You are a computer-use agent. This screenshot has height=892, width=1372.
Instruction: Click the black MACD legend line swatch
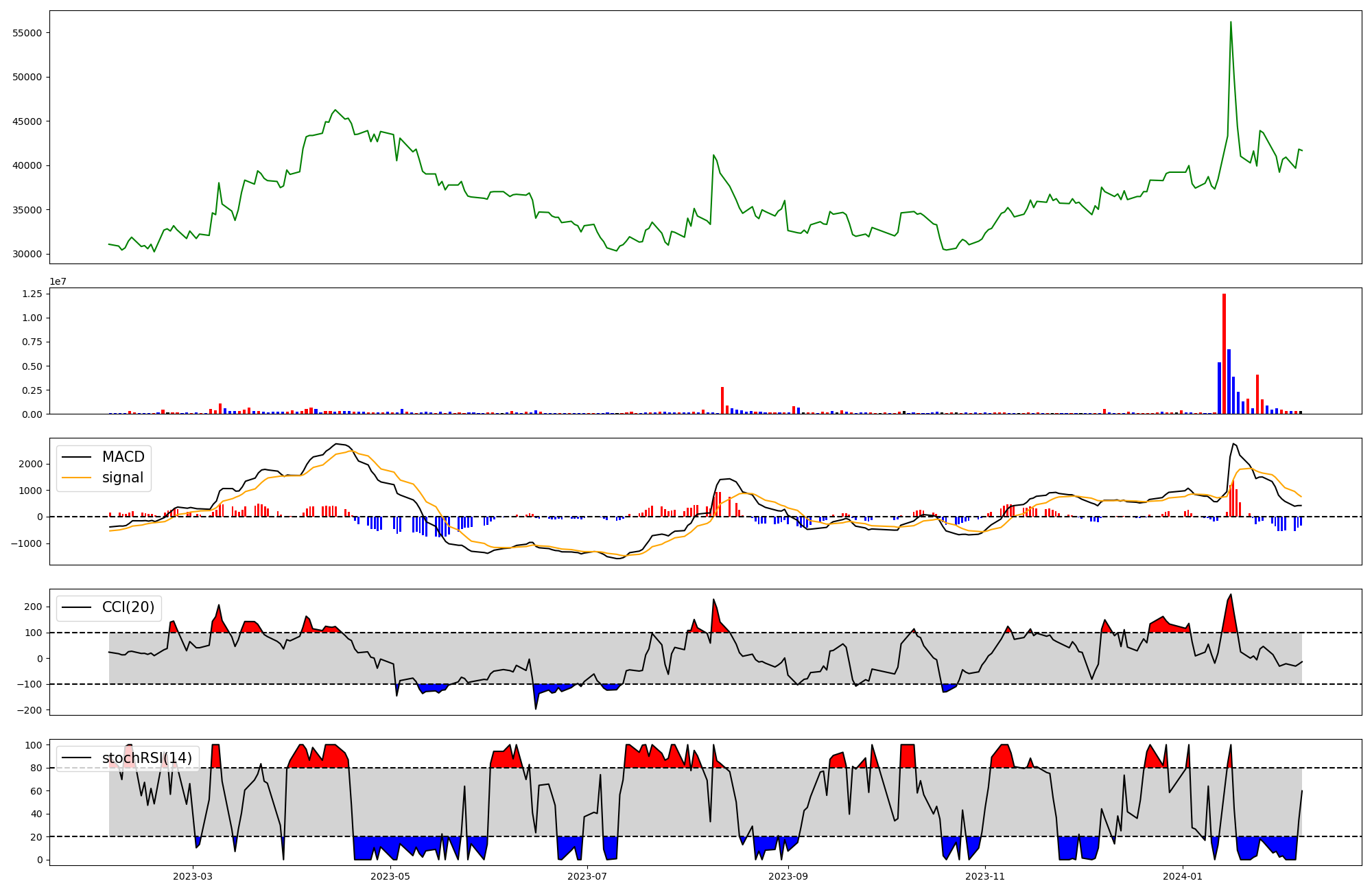point(78,457)
